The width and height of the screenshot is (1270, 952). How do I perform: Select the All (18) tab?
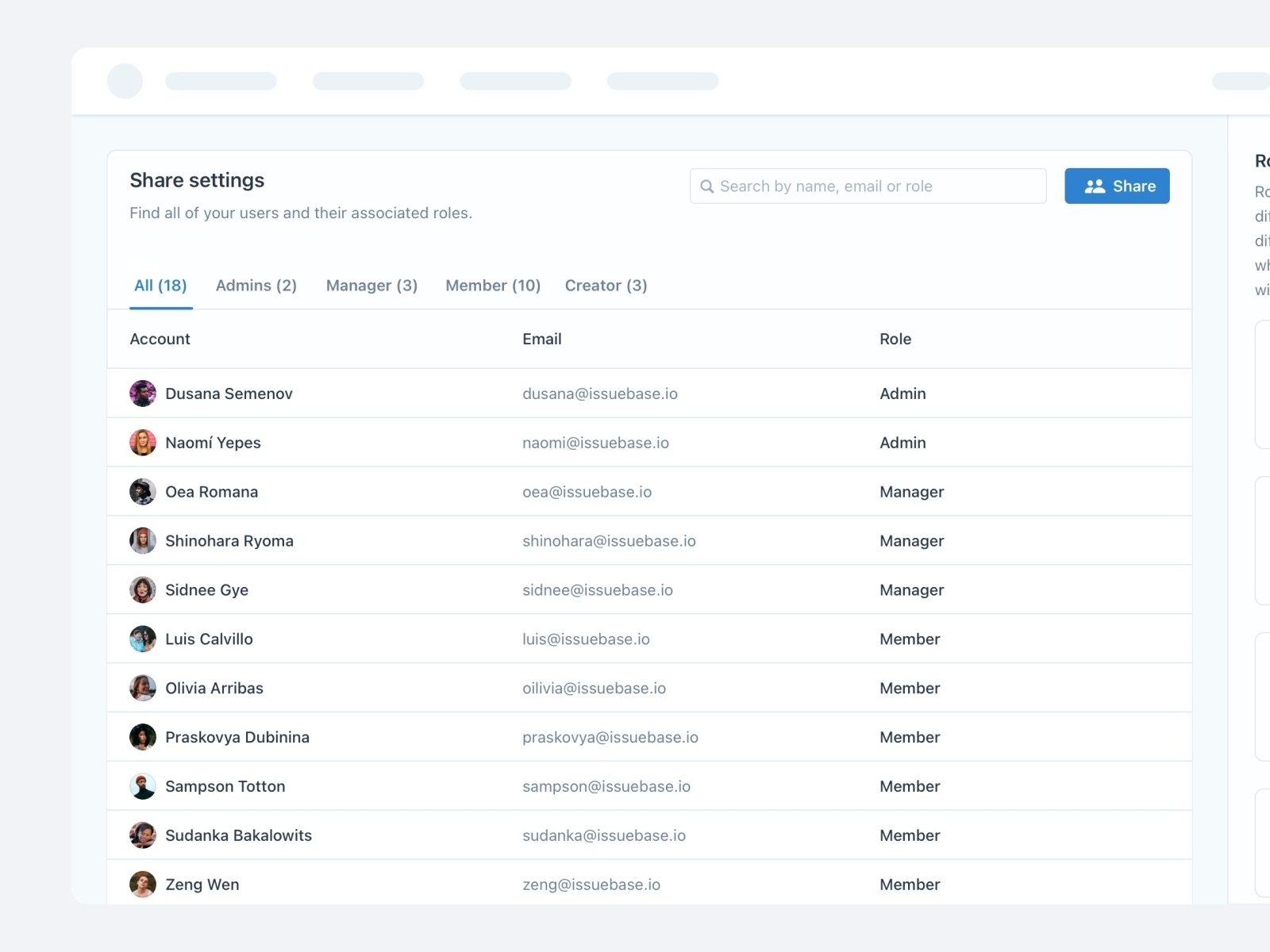pyautogui.click(x=160, y=285)
